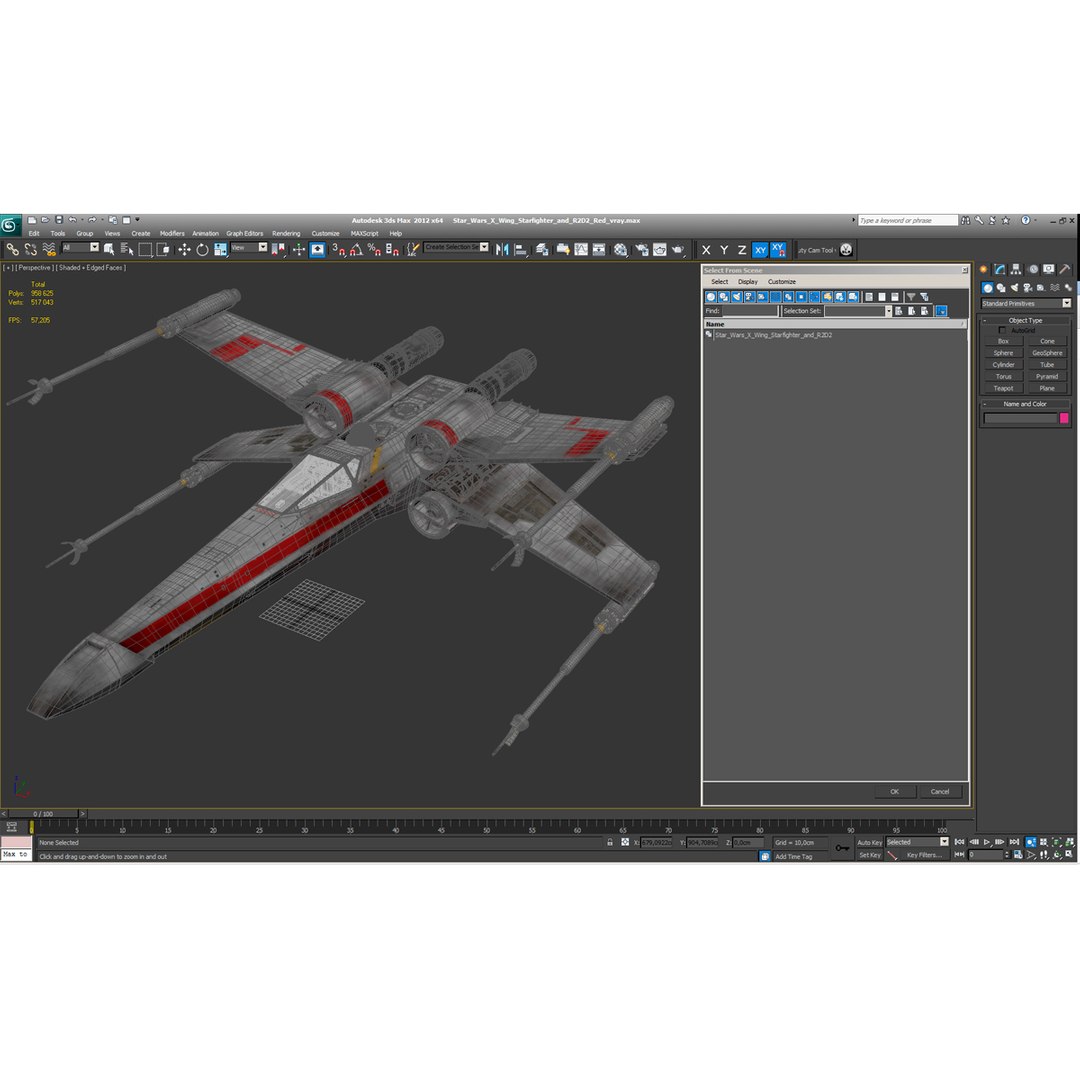Open the Material Editor
Viewport: 1080px width, 1080px height.
(621, 249)
